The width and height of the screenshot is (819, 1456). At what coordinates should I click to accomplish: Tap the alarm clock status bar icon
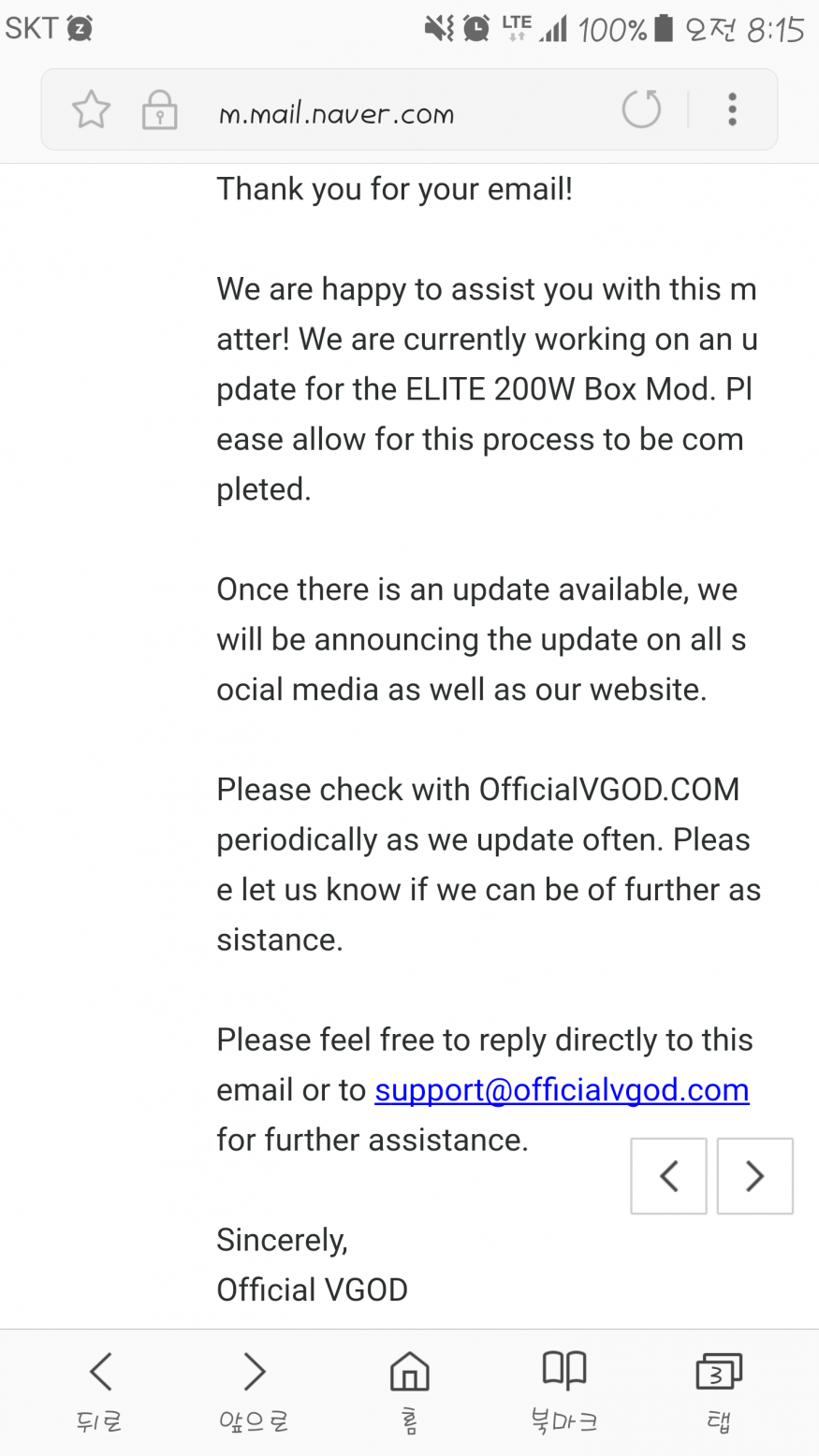tap(476, 28)
